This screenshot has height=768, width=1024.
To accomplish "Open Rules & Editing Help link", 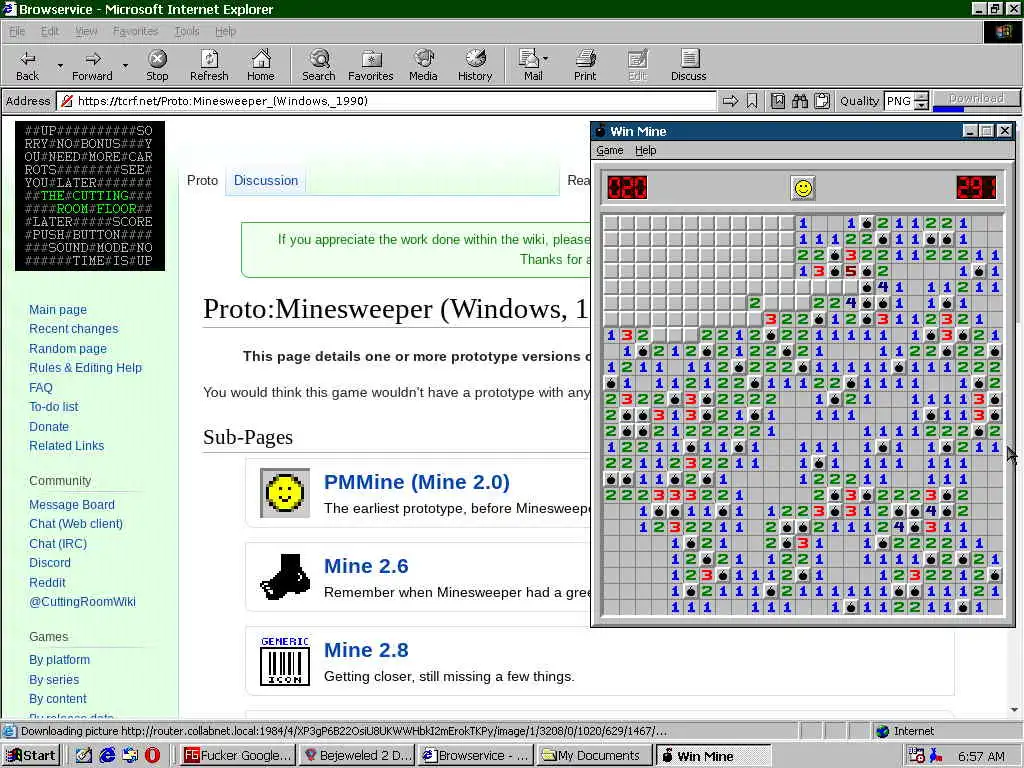I will [x=86, y=368].
